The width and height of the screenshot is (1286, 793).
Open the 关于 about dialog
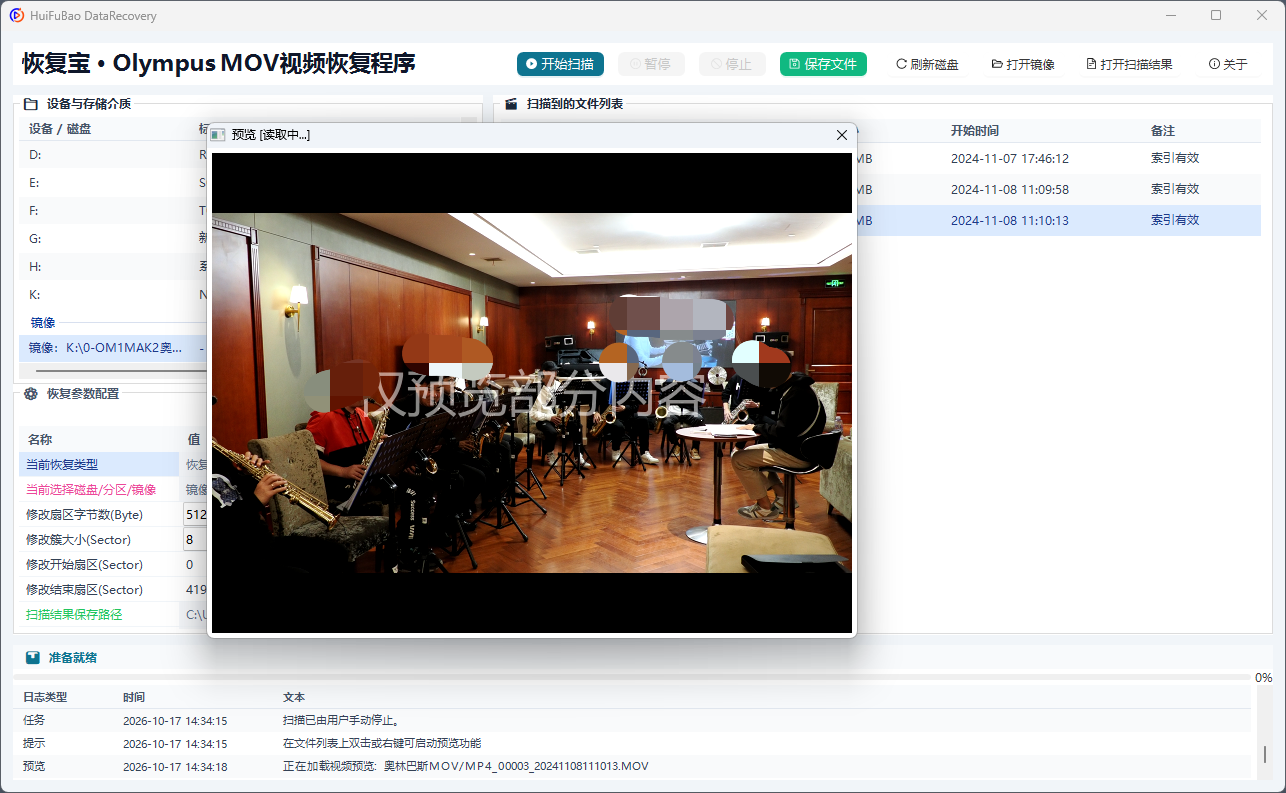pos(1228,64)
